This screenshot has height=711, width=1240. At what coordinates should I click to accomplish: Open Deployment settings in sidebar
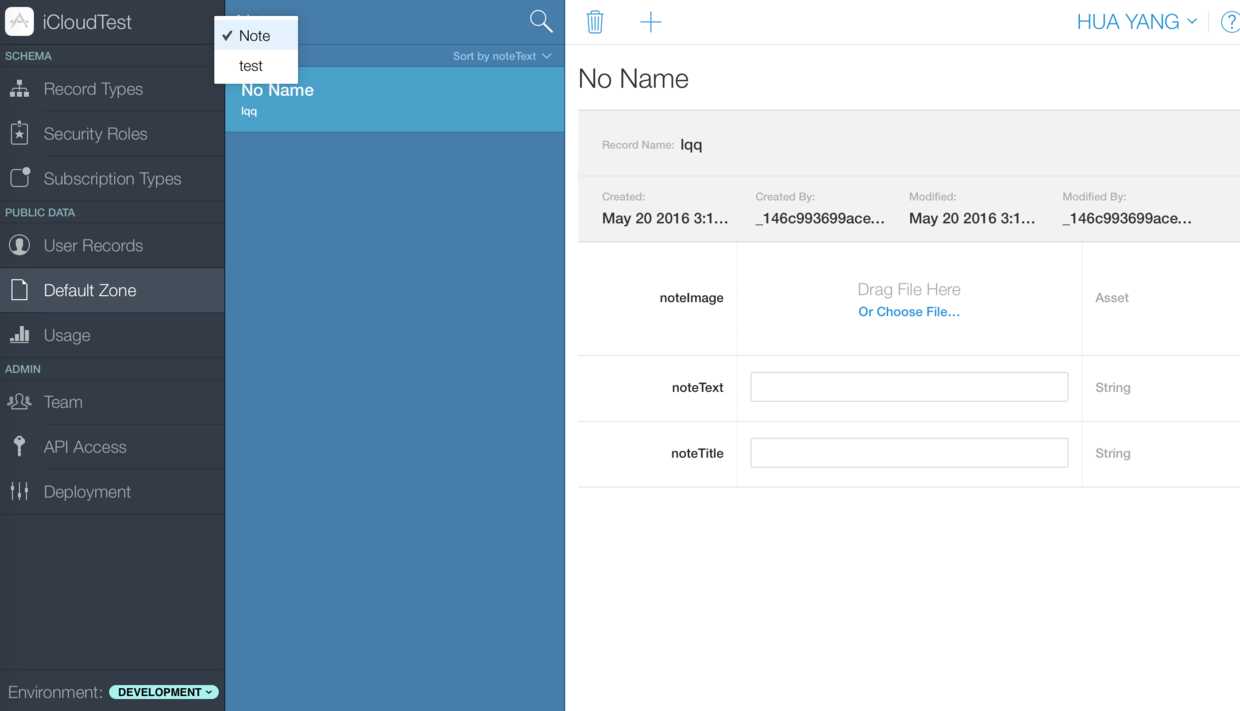[x=87, y=492]
